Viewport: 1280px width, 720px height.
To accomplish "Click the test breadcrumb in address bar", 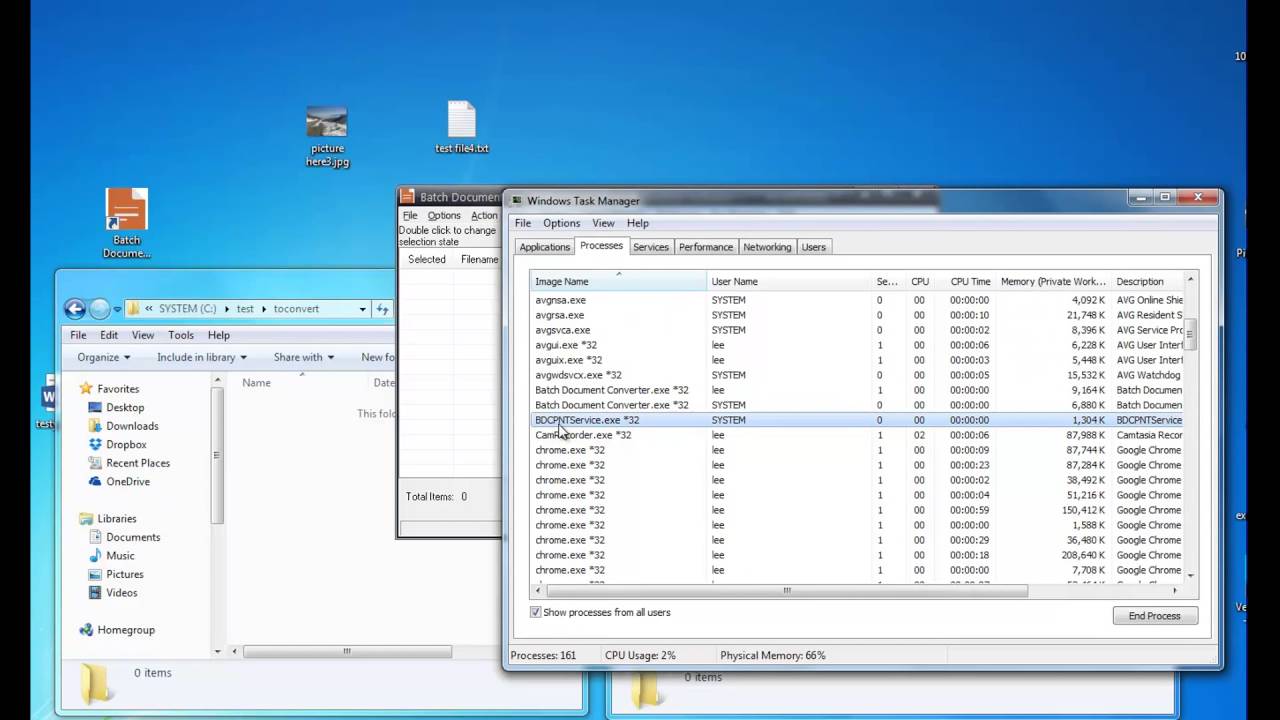I will click(245, 309).
